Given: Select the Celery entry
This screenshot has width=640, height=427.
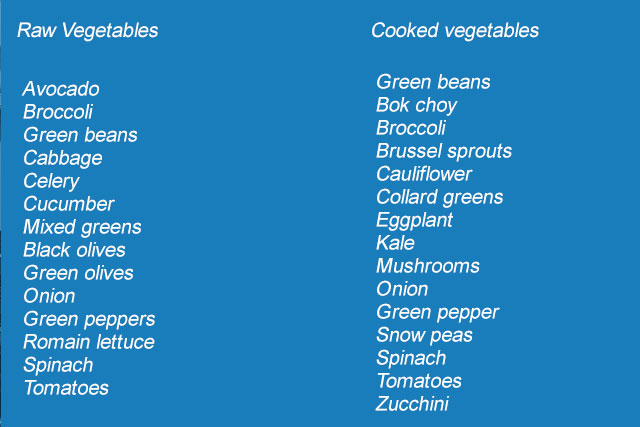Looking at the screenshot, I should 51,181.
